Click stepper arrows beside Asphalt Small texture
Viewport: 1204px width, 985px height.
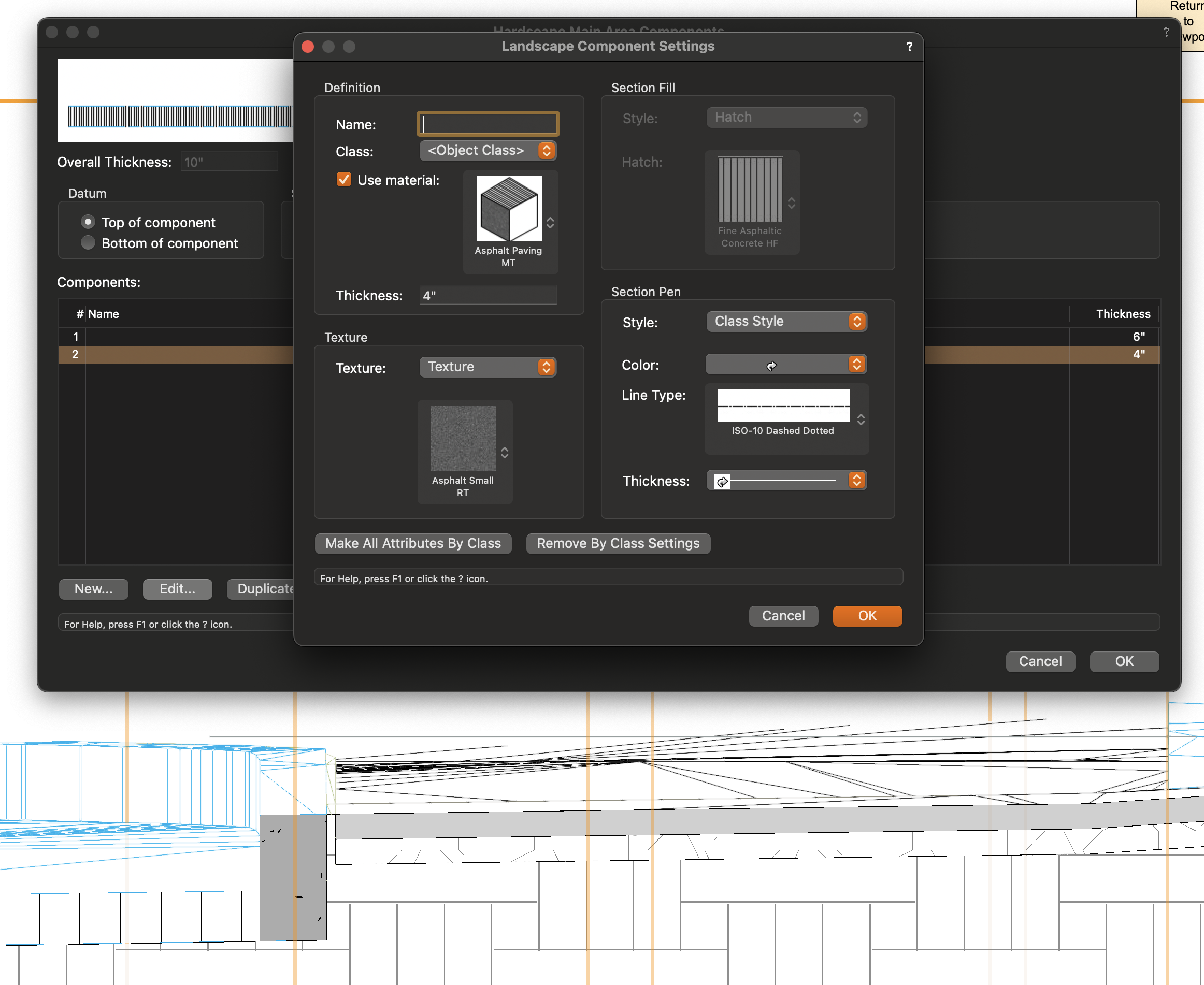click(504, 453)
